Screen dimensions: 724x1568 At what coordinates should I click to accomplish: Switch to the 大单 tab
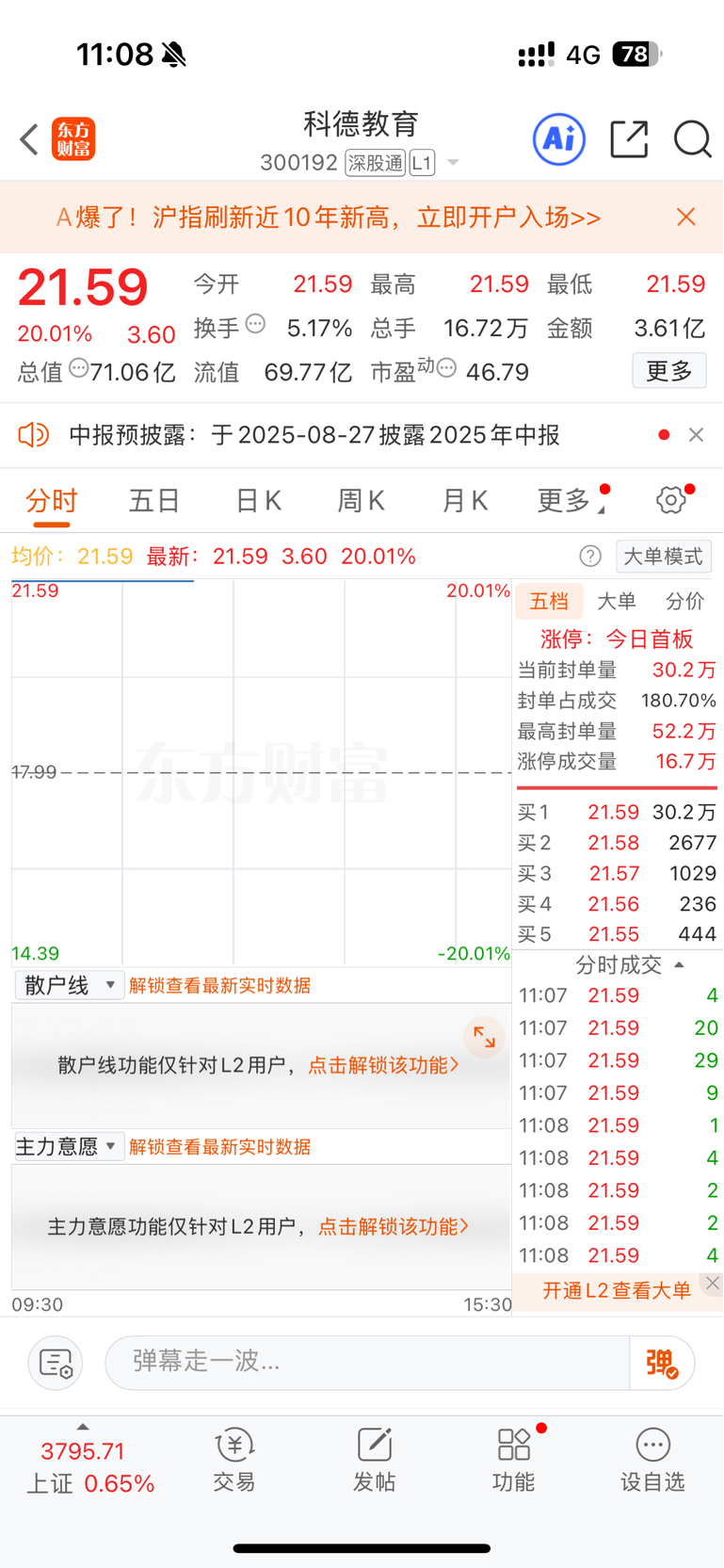pos(617,601)
